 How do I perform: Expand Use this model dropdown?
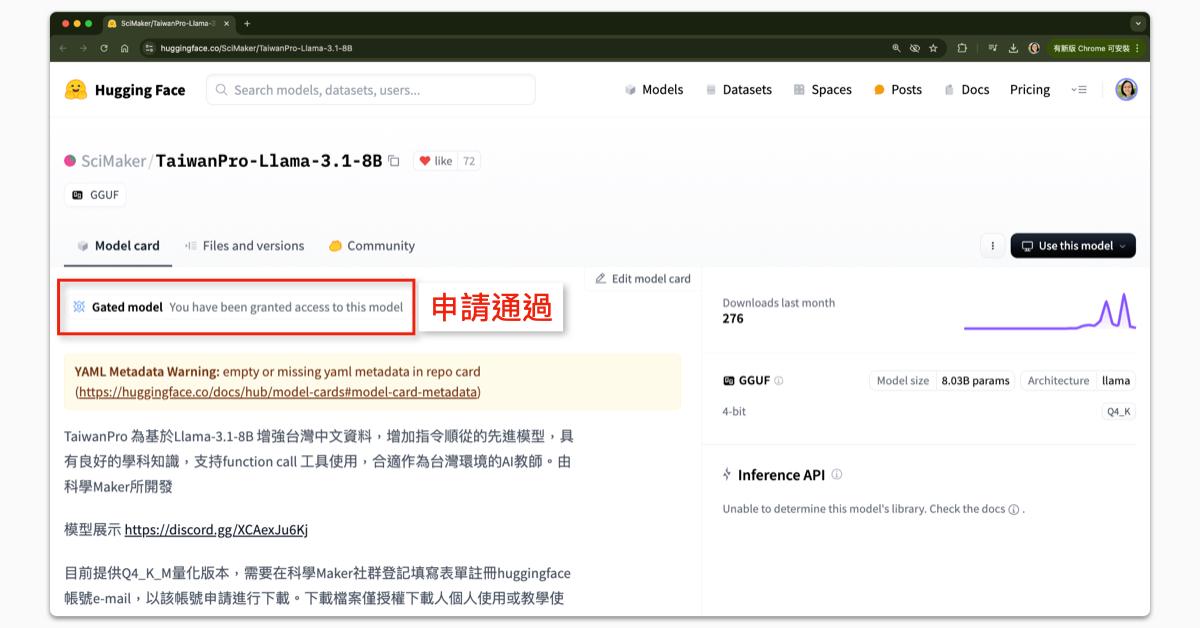coord(1073,246)
